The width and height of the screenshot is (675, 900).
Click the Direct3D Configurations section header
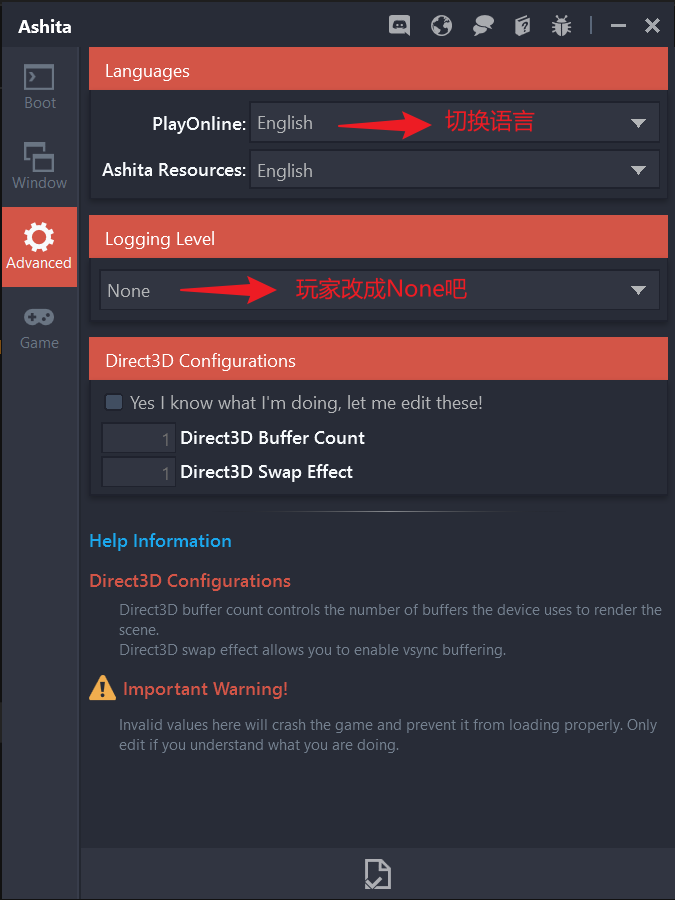click(378, 359)
